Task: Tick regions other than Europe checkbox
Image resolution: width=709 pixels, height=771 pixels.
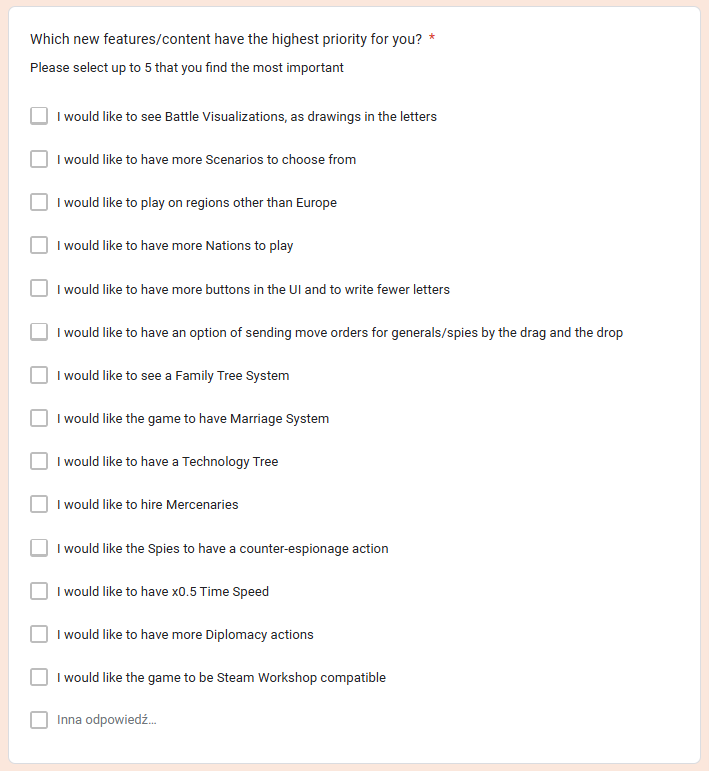Action: 39,202
